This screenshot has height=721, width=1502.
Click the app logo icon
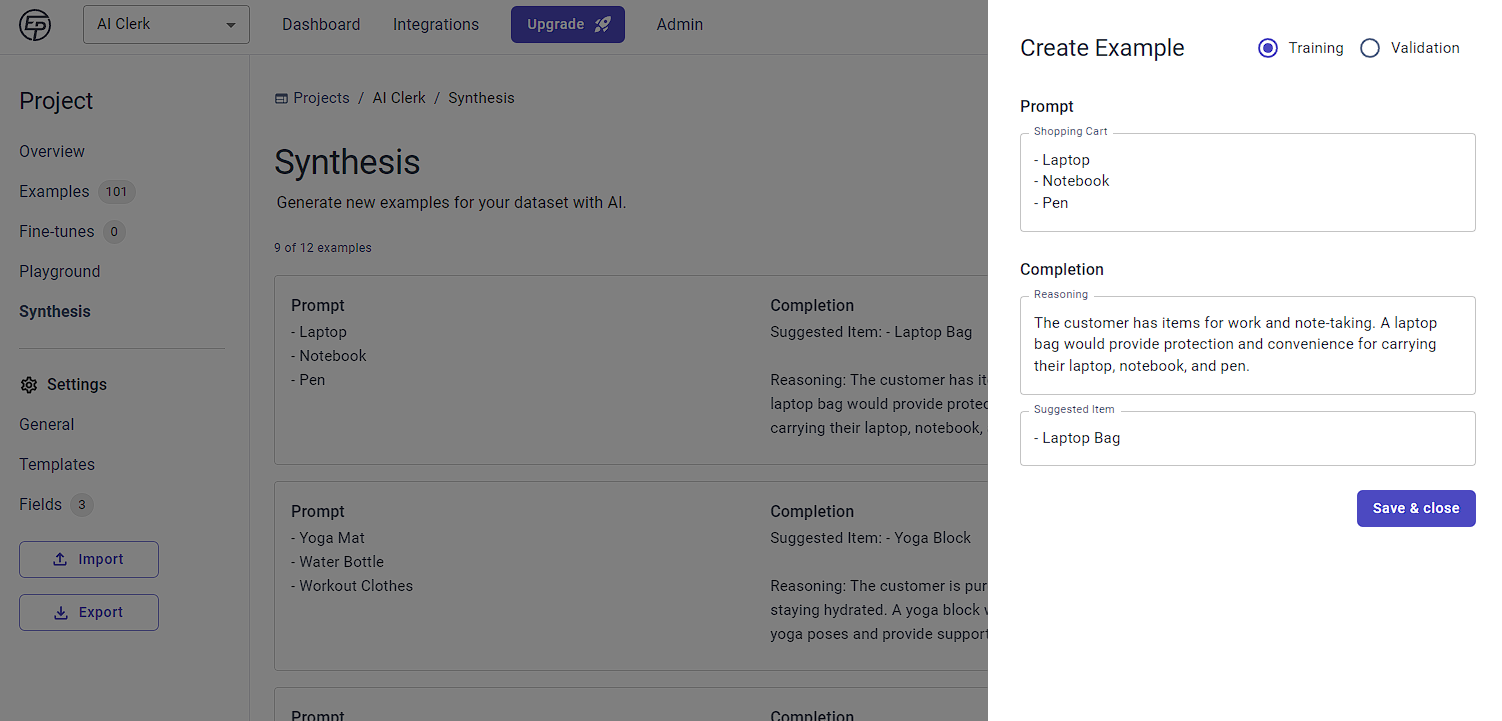[35, 25]
